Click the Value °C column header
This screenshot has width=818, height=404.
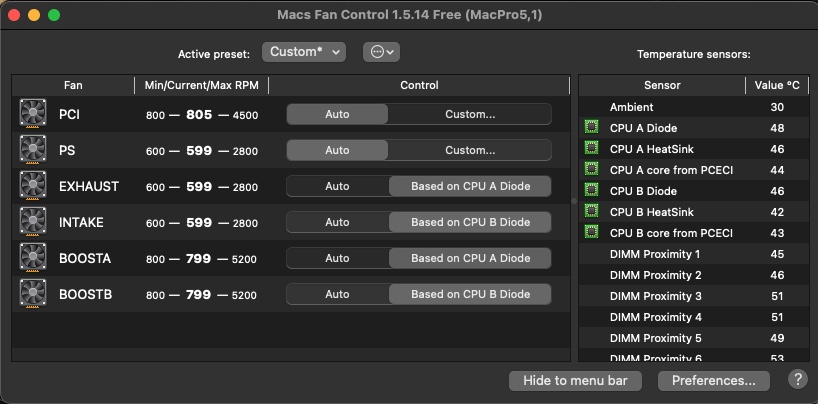pos(777,85)
